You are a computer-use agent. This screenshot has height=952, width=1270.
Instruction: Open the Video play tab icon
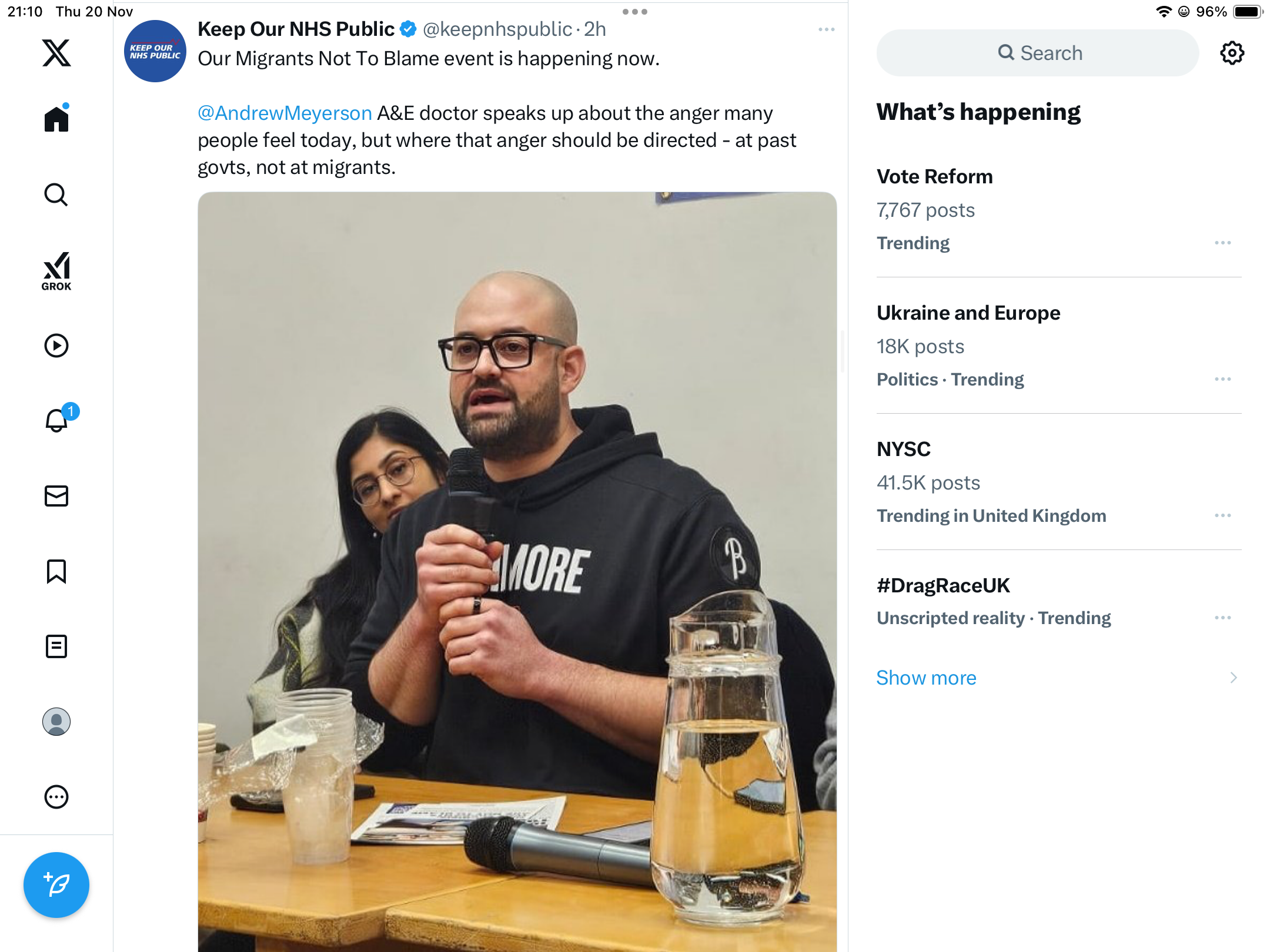point(56,346)
